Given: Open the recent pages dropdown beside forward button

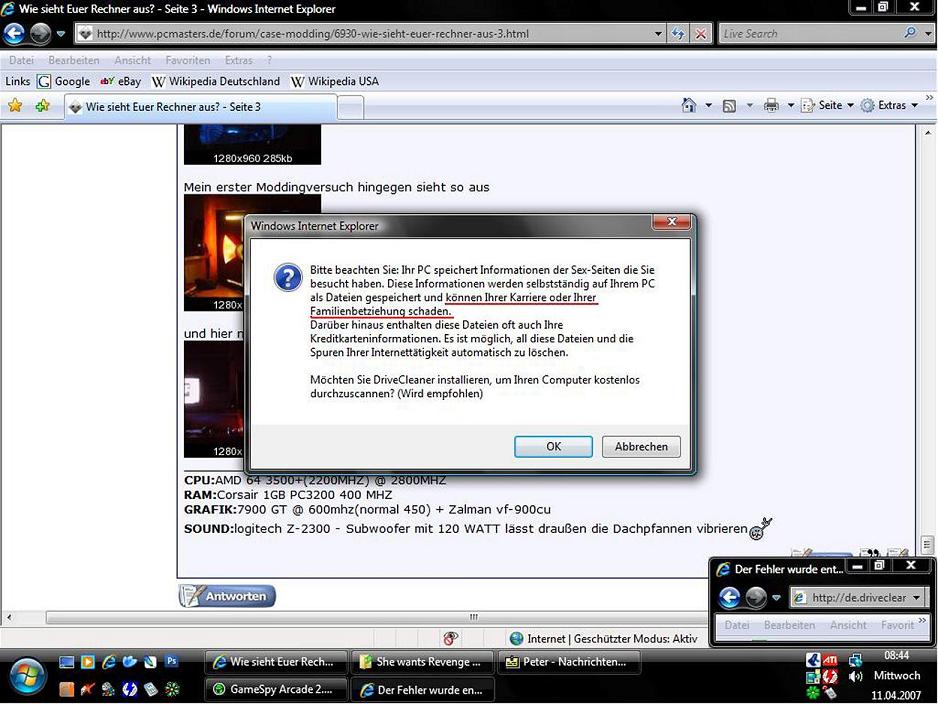Looking at the screenshot, I should pos(60,33).
